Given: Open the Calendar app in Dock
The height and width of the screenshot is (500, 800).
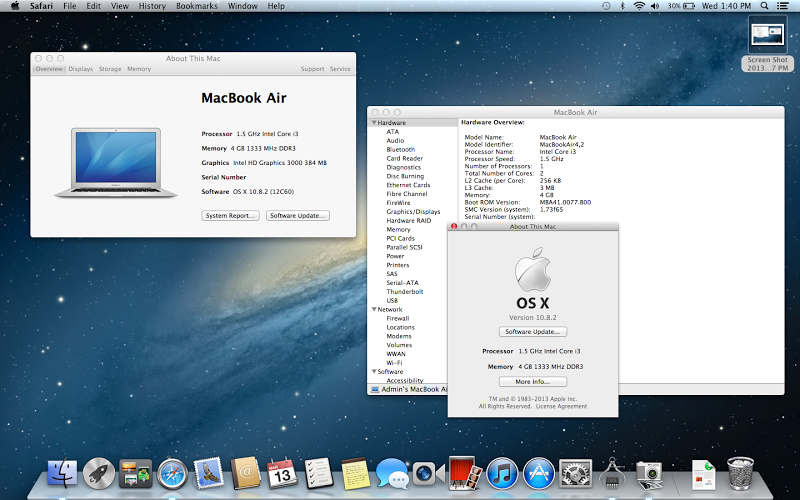Looking at the screenshot, I should pos(282,472).
